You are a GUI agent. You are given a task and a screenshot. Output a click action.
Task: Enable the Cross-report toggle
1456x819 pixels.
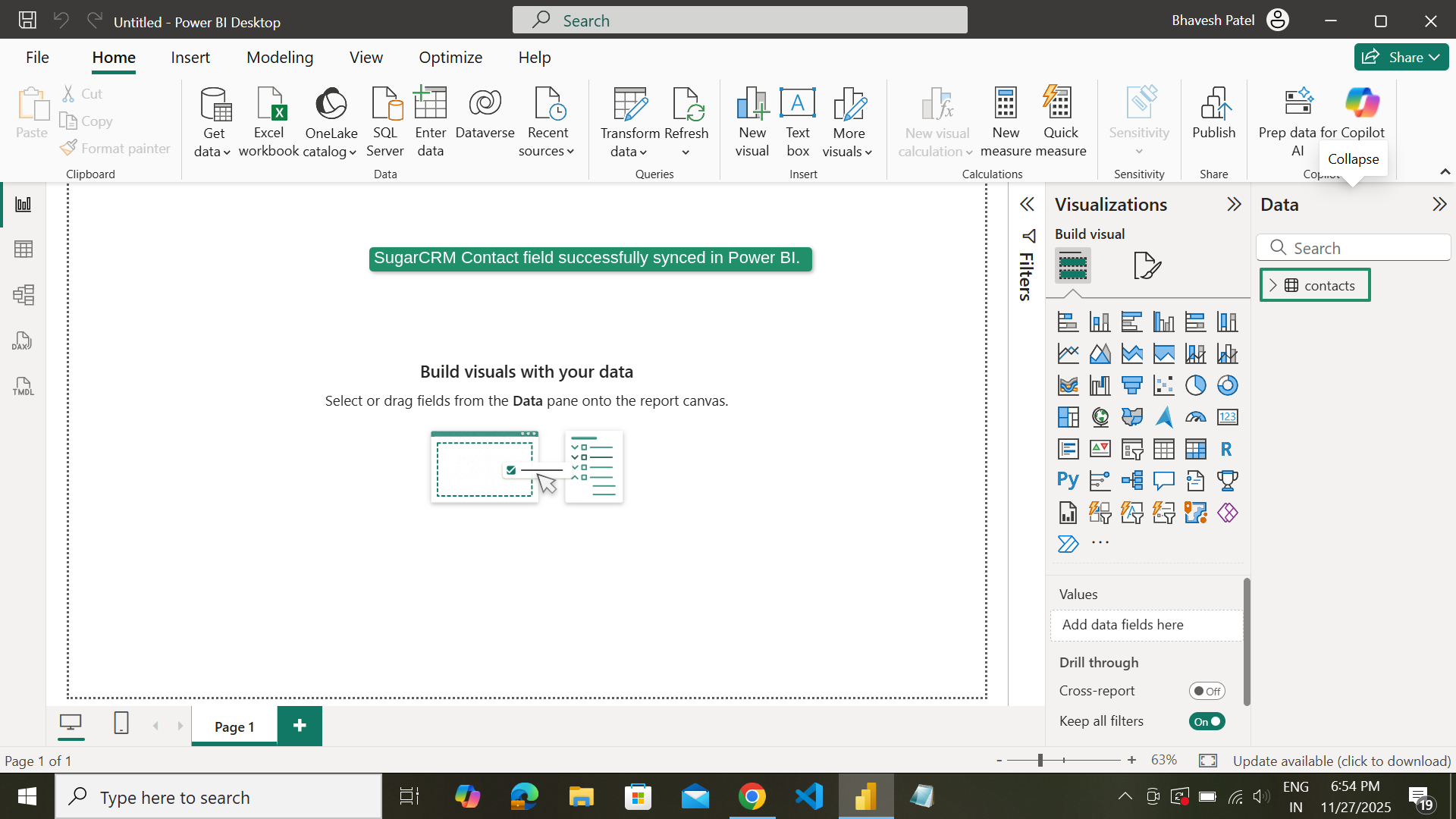(1207, 691)
